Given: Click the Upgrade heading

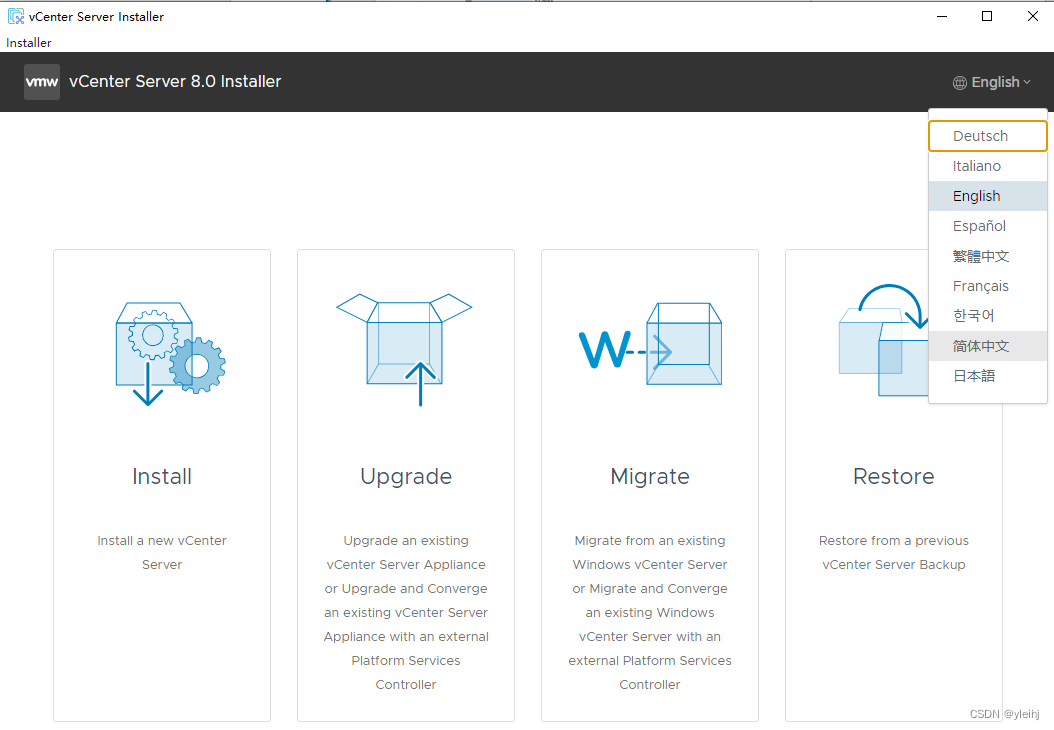Looking at the screenshot, I should pos(406,477).
